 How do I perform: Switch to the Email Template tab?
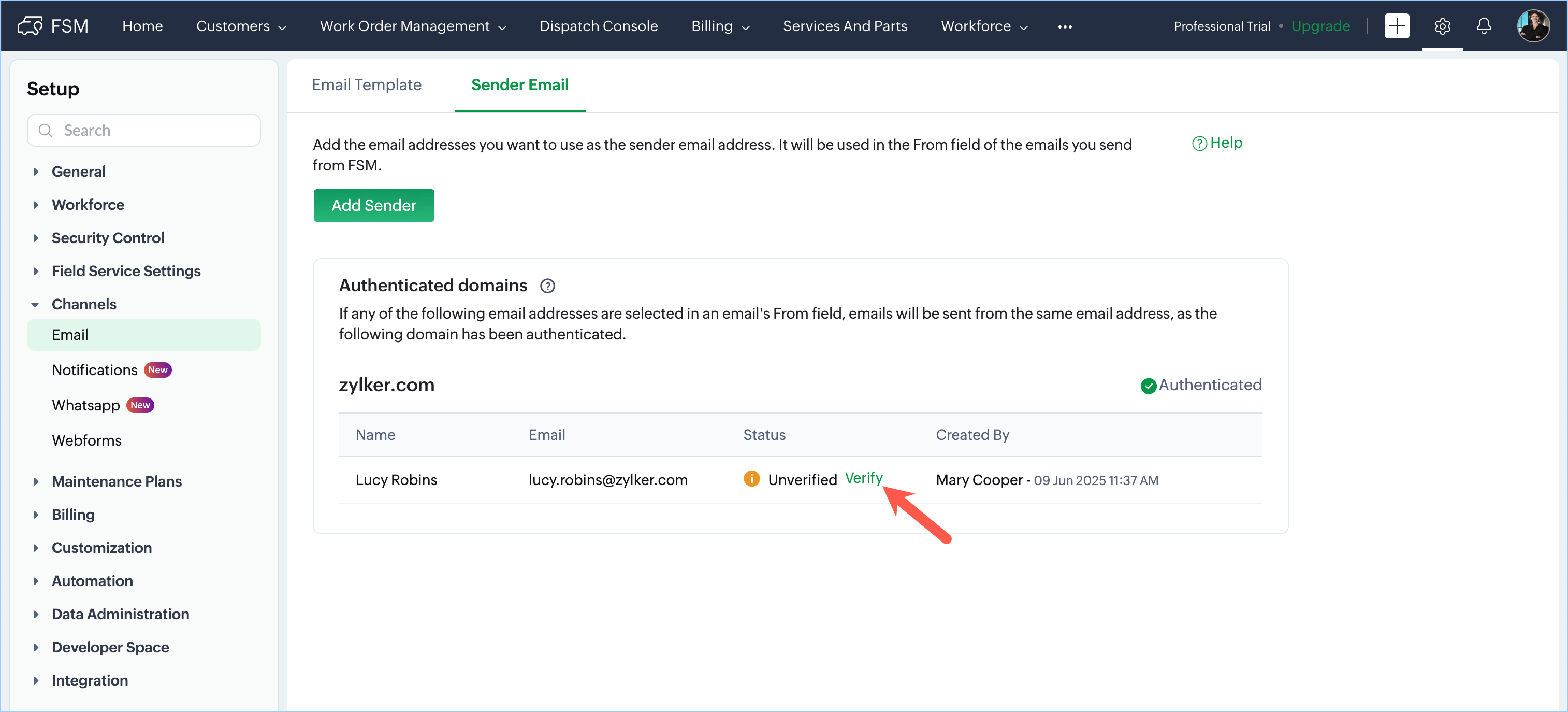(x=367, y=84)
